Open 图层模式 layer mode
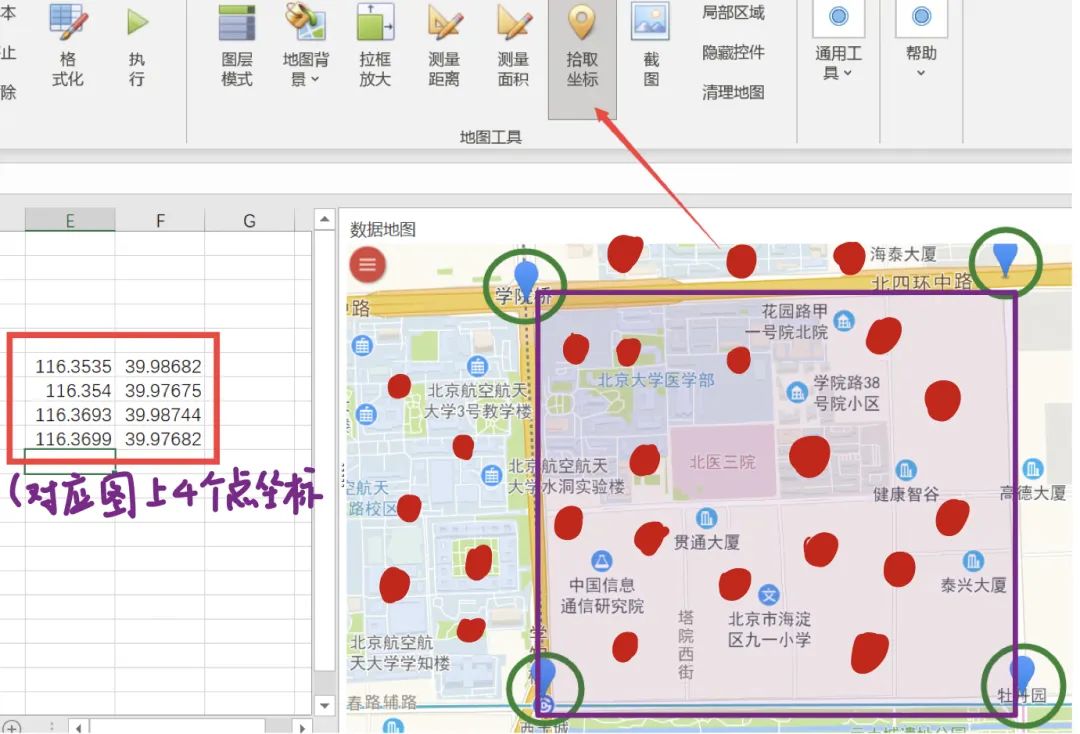This screenshot has width=1080, height=734. (x=236, y=45)
